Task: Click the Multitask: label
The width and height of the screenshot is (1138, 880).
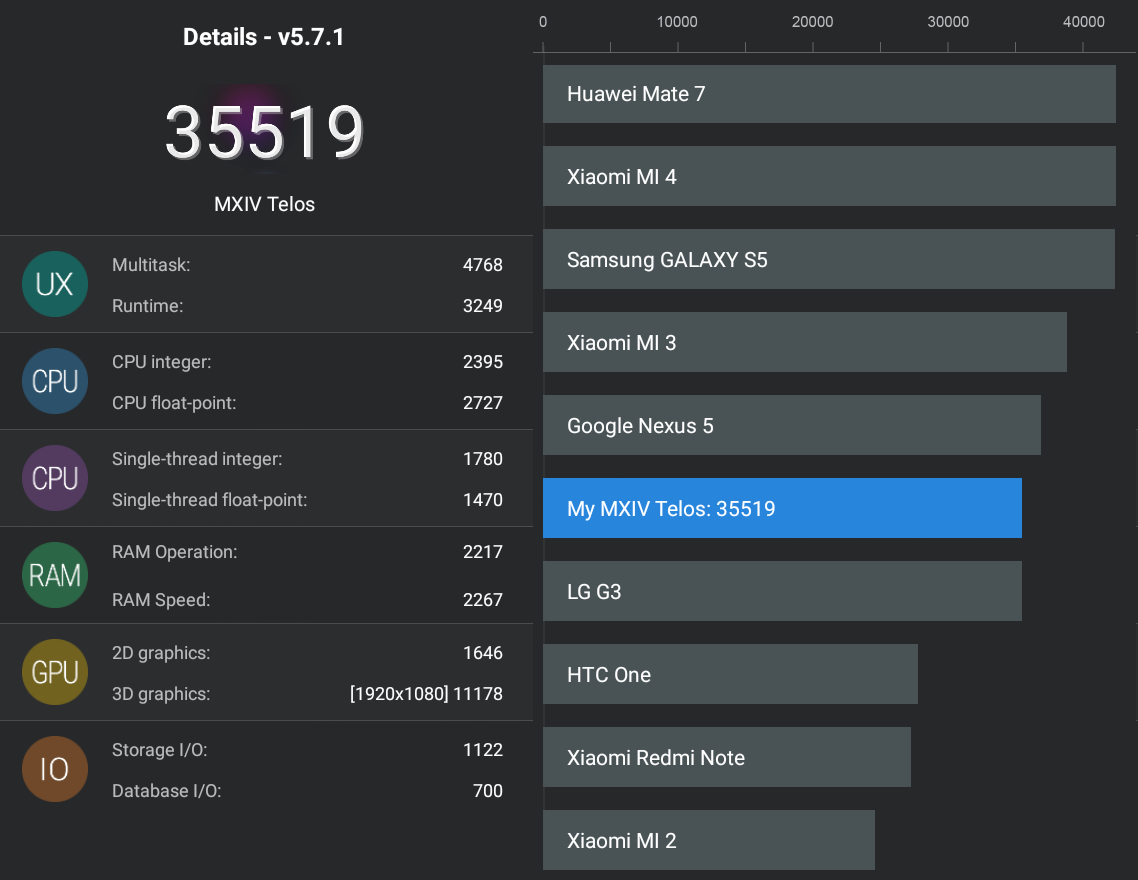Action: click(151, 265)
